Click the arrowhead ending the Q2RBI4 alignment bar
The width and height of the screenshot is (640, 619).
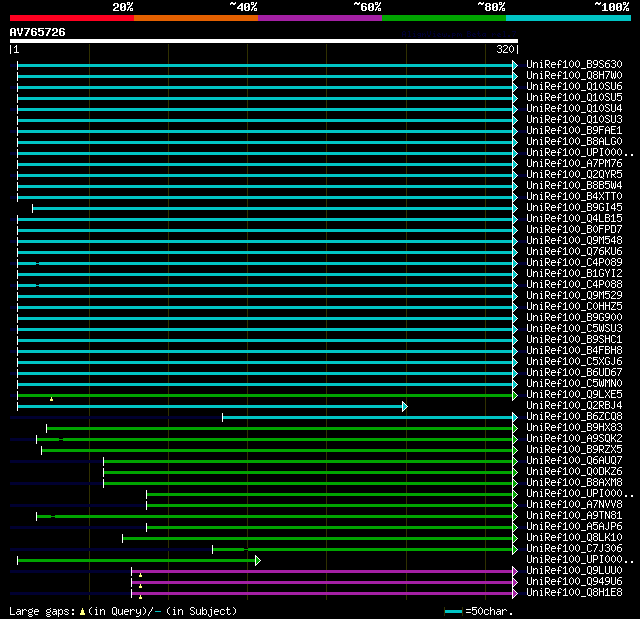(405, 406)
